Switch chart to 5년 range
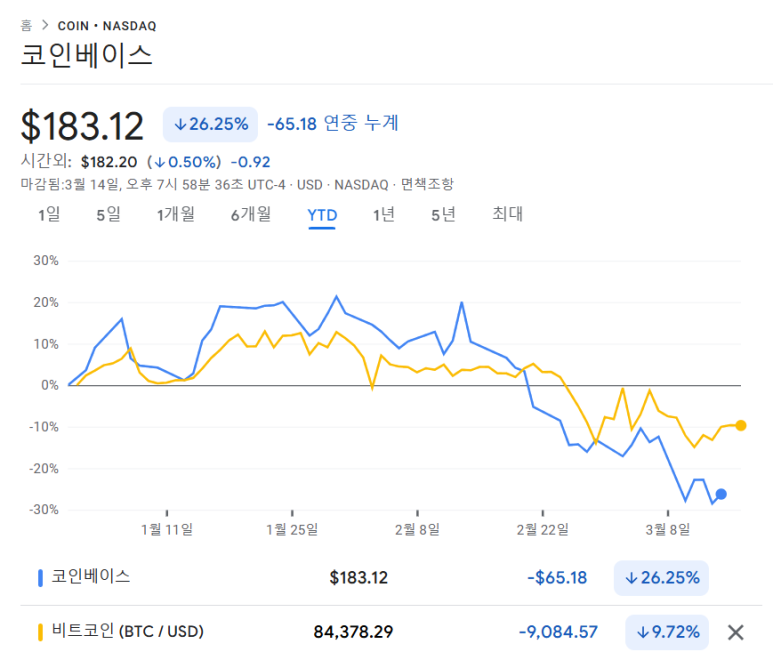773x660 pixels. (x=443, y=214)
